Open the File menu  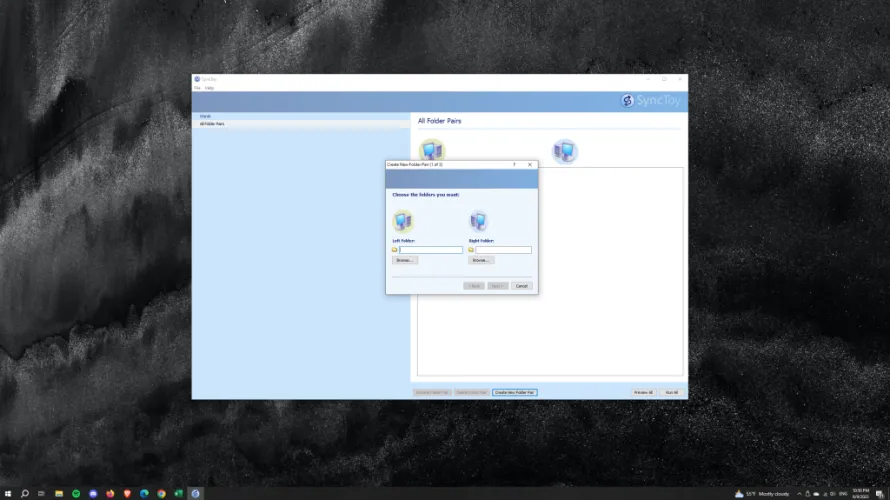197,88
